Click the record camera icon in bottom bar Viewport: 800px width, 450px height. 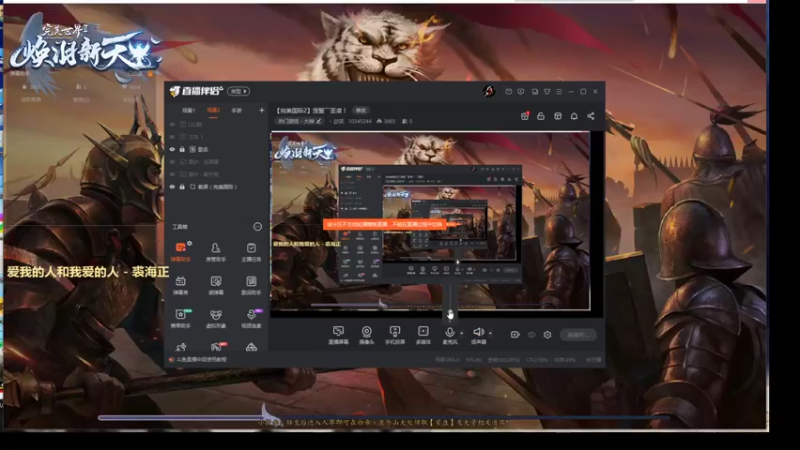tap(515, 335)
